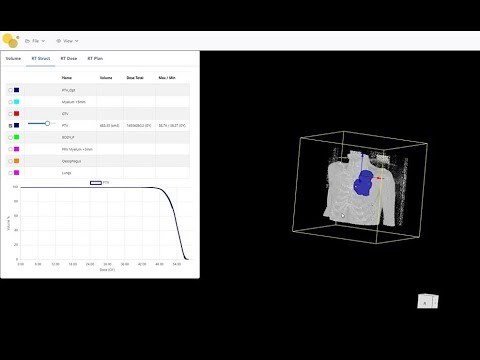Viewport: 480px width, 360px height.
Task: Click the red CTV color swatch
Action: 17,114
